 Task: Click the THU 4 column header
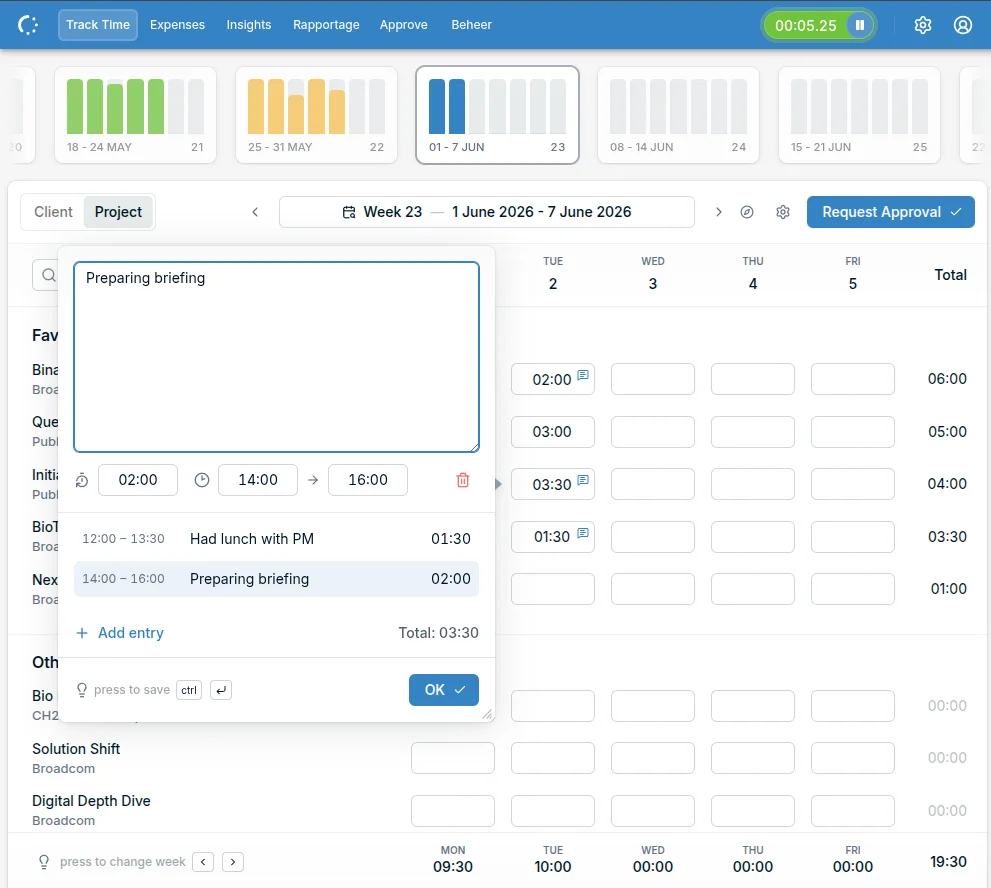tap(753, 274)
